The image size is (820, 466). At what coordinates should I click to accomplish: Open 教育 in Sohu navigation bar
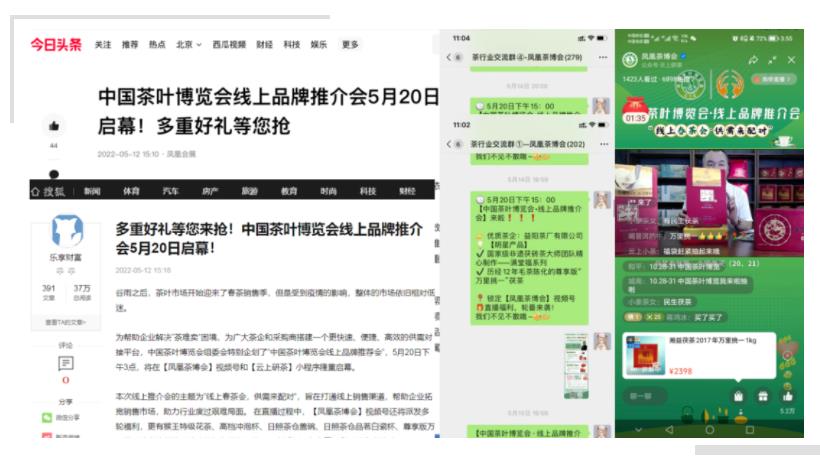click(x=289, y=191)
